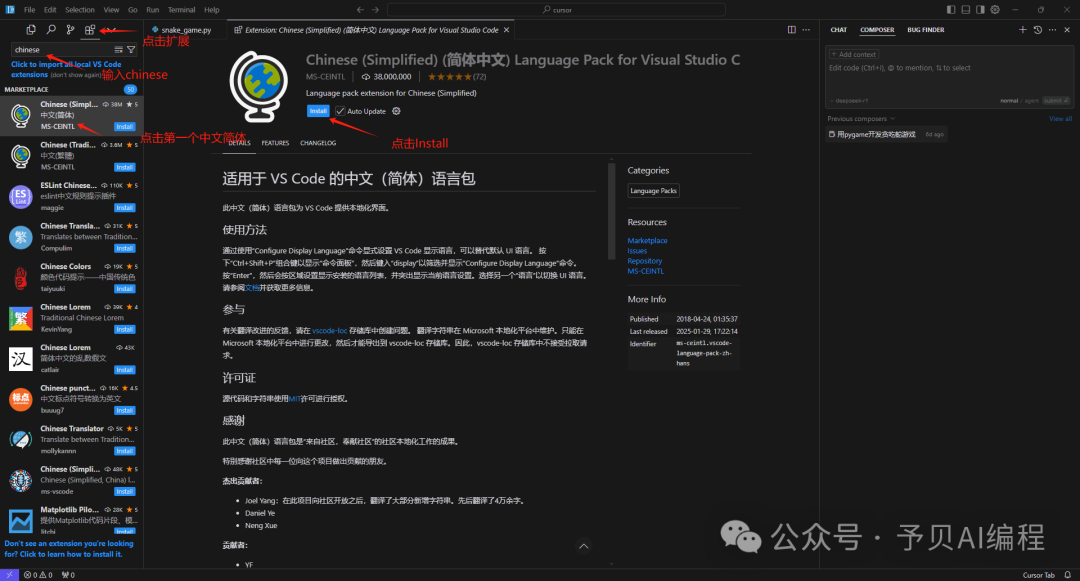
Task: Open the Repository resource link
Action: [645, 261]
